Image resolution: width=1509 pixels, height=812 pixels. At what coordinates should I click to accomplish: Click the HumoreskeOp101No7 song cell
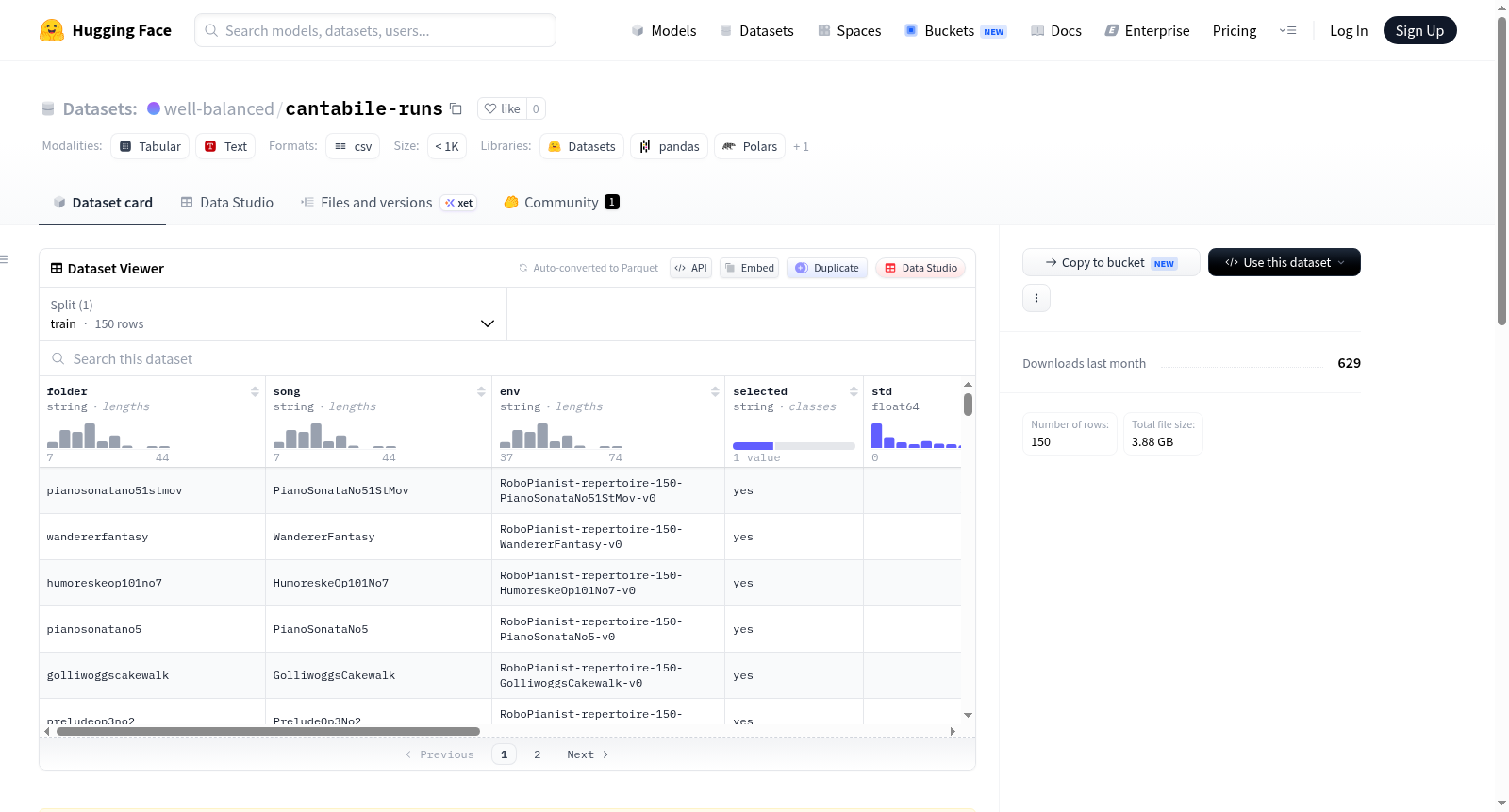click(379, 583)
